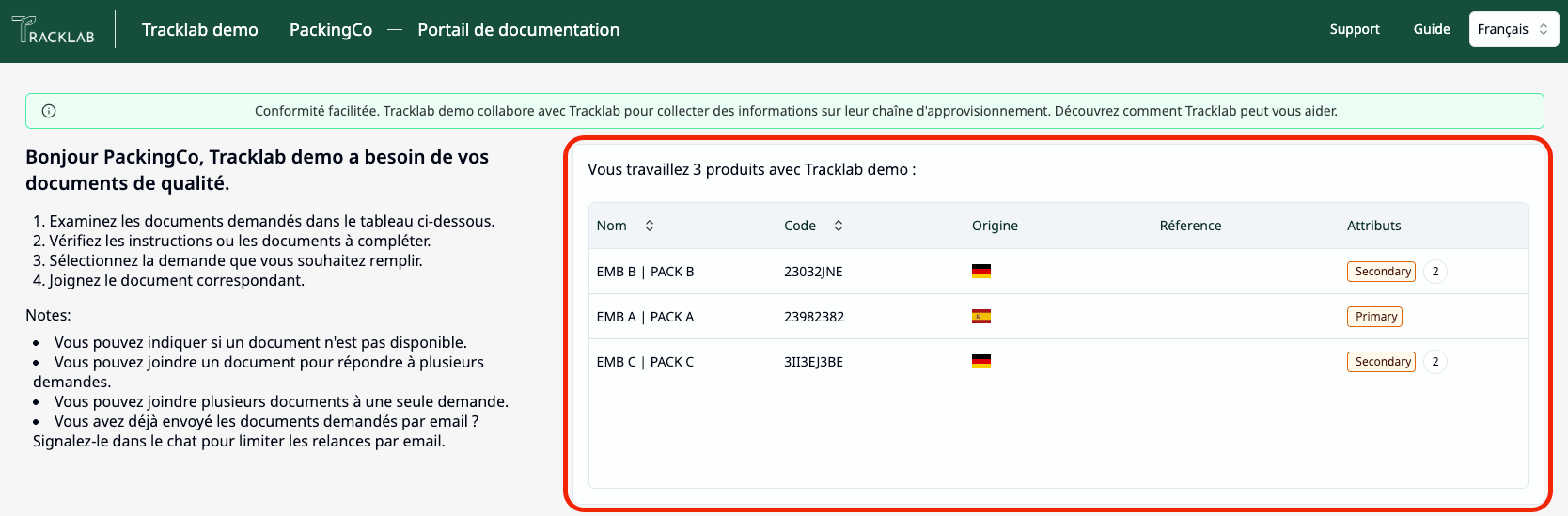The image size is (1568, 516).
Task: Click the info icon in the banner
Action: [x=49, y=111]
